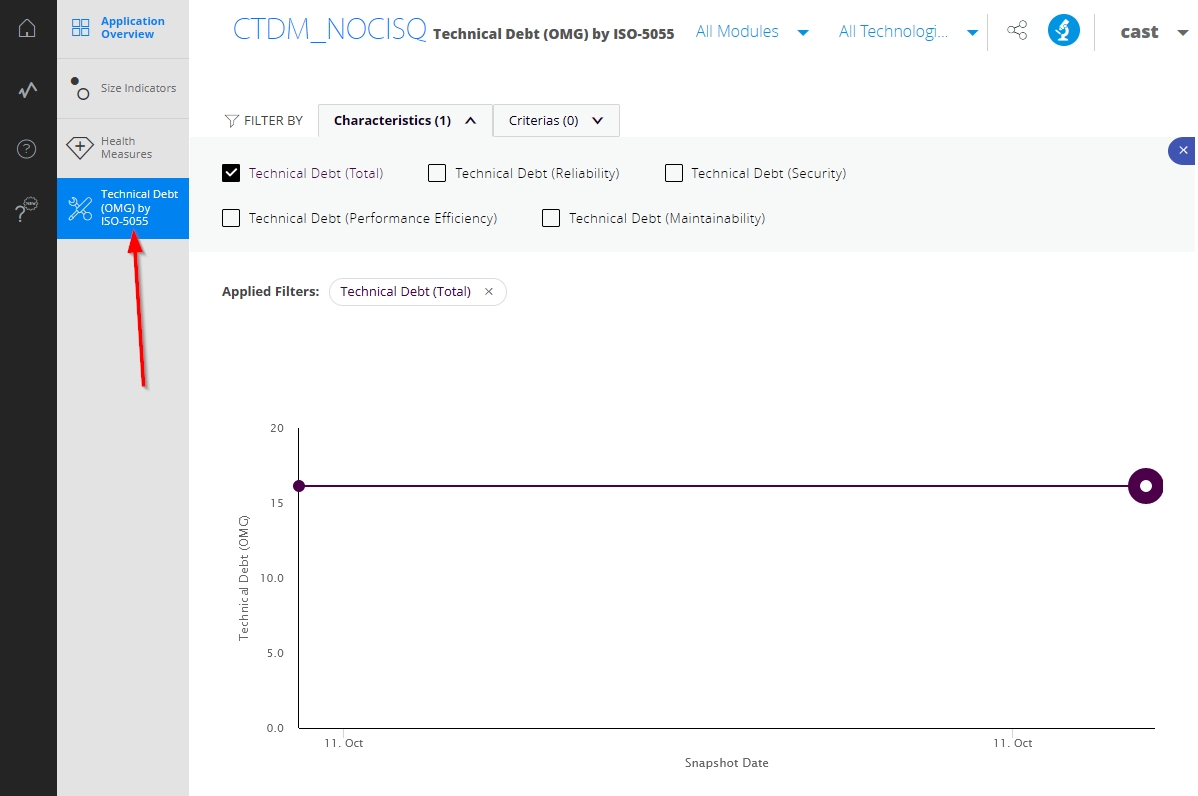Image resolution: width=1198 pixels, height=796 pixels.
Task: Open the what's new question icon
Action: pos(27,210)
